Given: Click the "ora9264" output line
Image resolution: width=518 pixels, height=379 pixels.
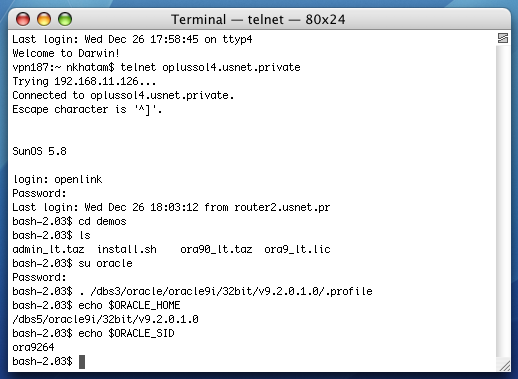Looking at the screenshot, I should [33, 347].
